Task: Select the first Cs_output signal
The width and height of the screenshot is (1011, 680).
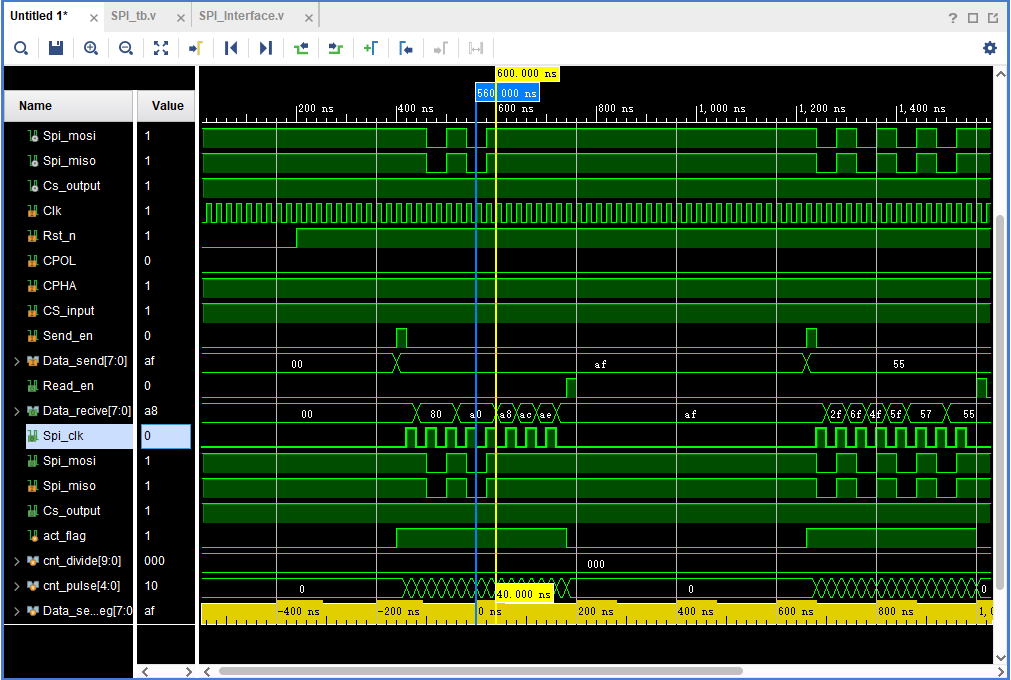Action: (72, 186)
